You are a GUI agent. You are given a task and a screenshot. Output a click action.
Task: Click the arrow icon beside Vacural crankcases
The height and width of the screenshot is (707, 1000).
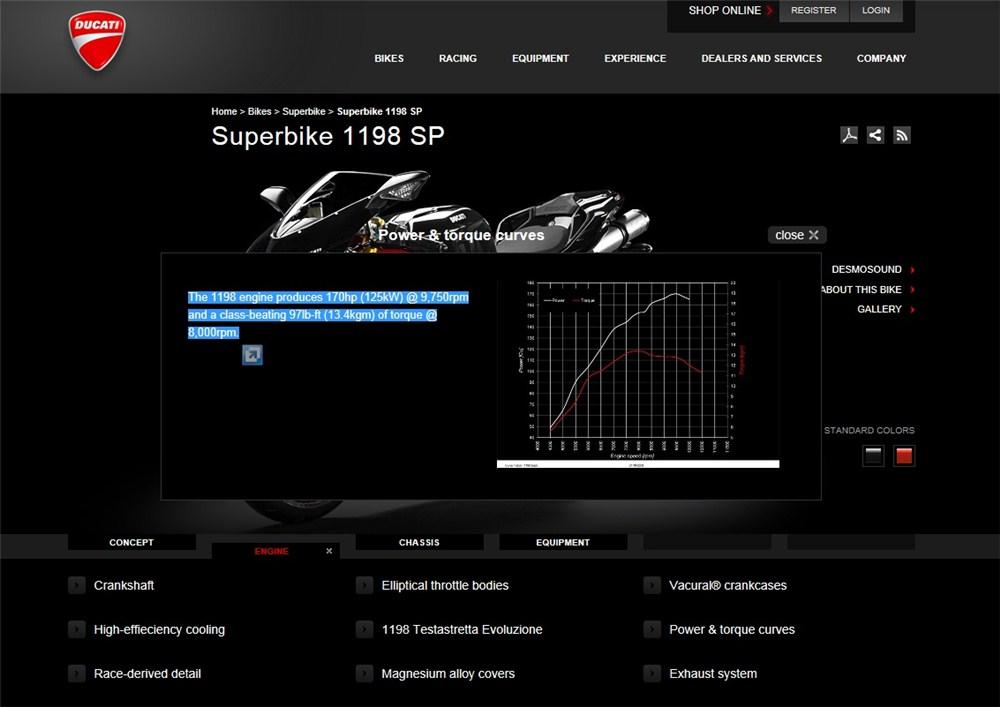(x=652, y=585)
